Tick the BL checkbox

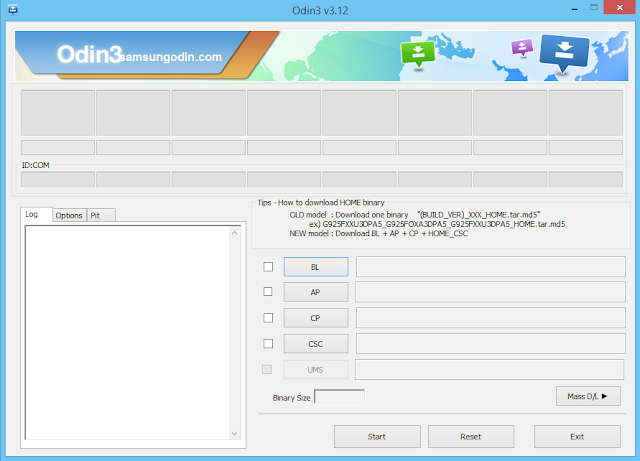268,267
